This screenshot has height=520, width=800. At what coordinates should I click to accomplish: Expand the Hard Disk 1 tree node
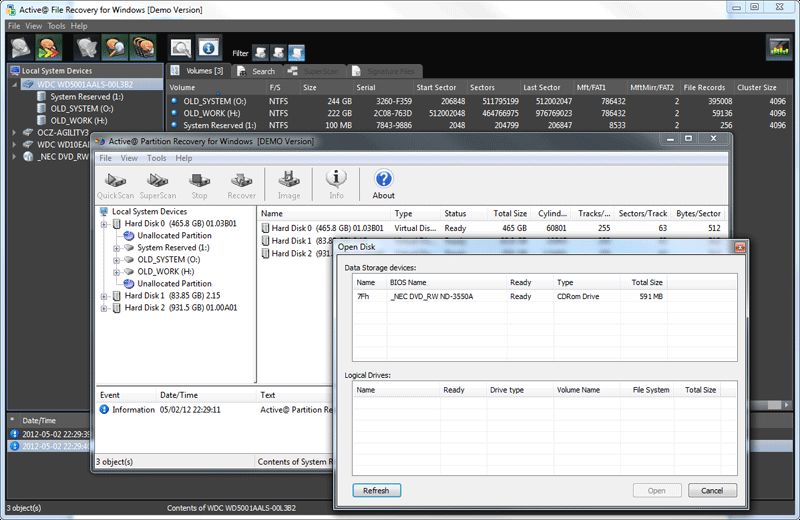click(104, 296)
